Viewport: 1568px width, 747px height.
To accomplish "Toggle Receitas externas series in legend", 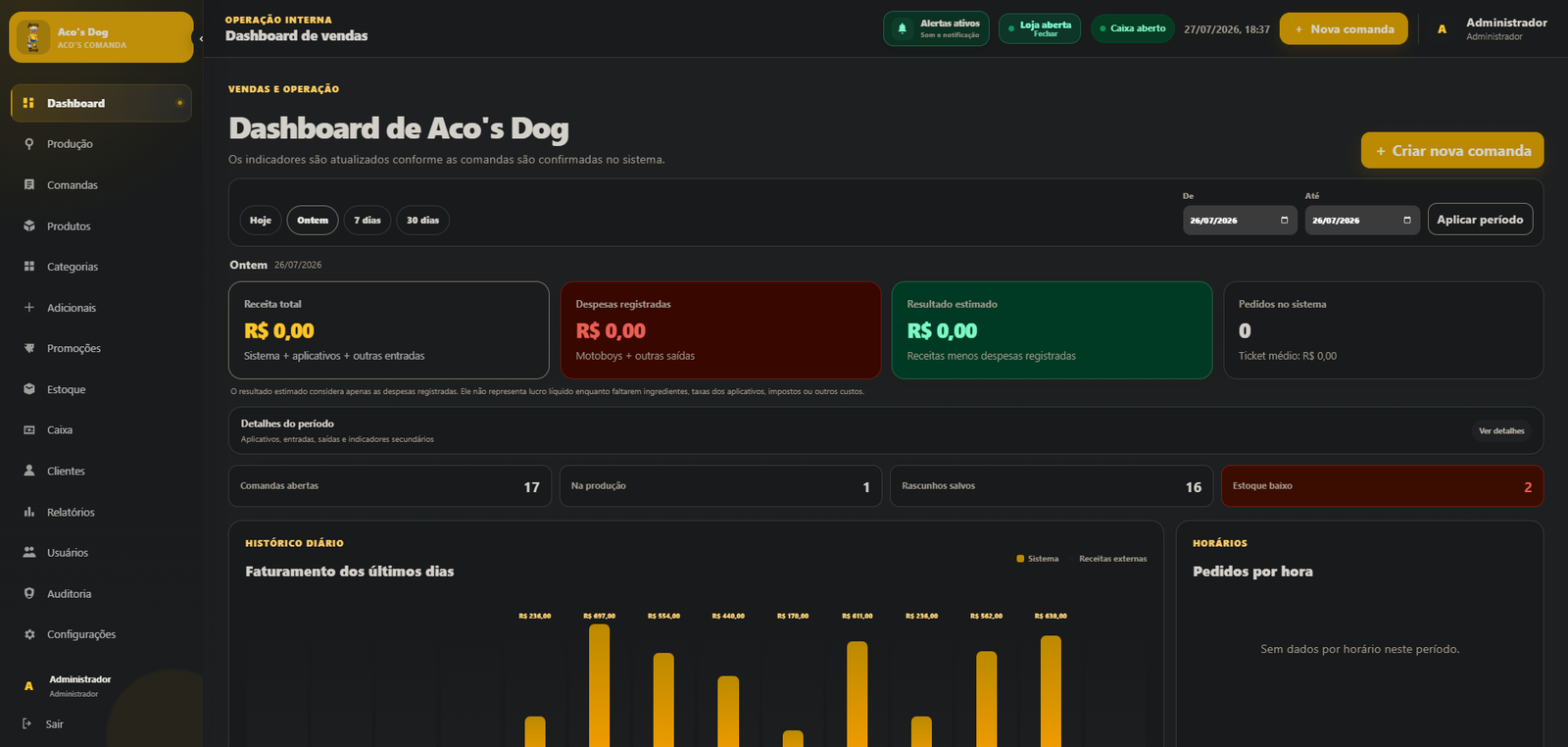I will 1112,559.
